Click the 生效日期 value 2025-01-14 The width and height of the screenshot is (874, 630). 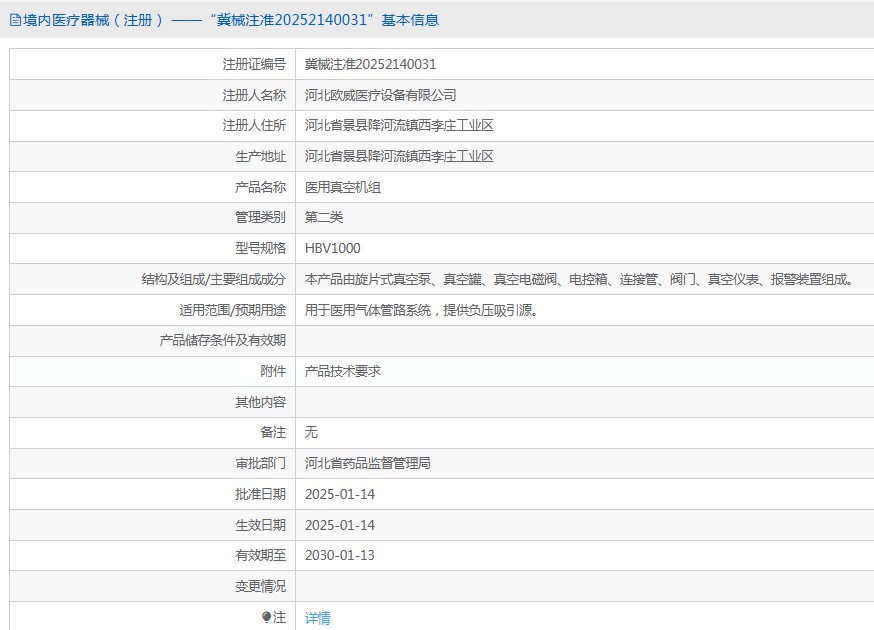click(340, 525)
